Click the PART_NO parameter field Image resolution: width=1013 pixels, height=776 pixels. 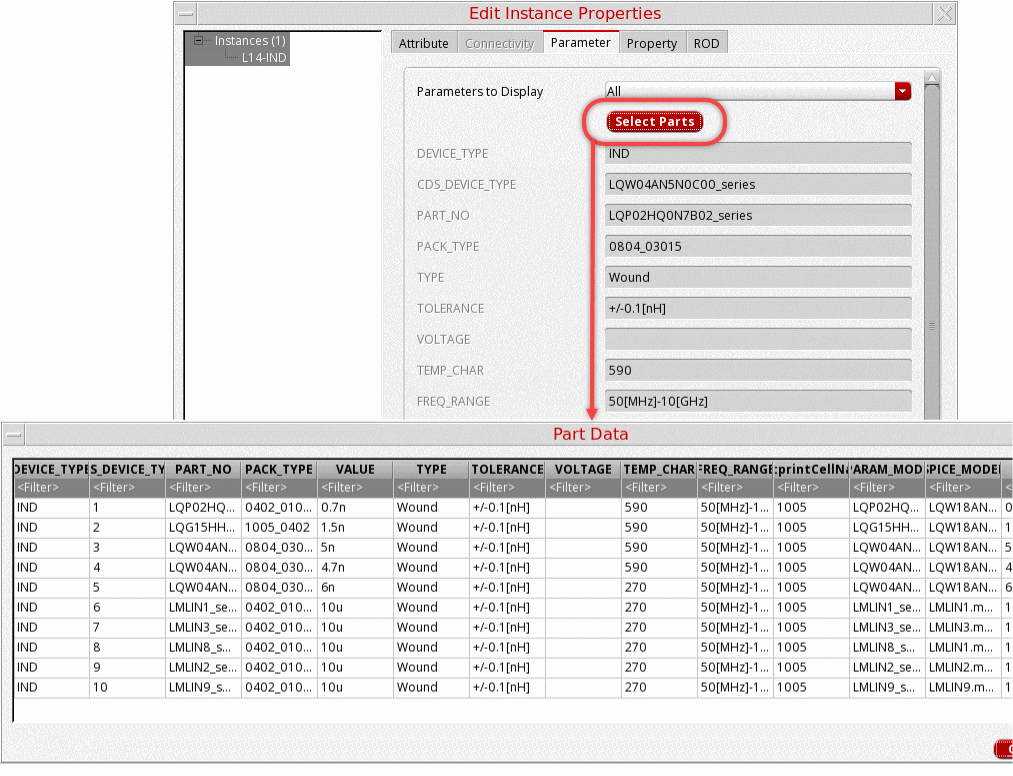(758, 215)
